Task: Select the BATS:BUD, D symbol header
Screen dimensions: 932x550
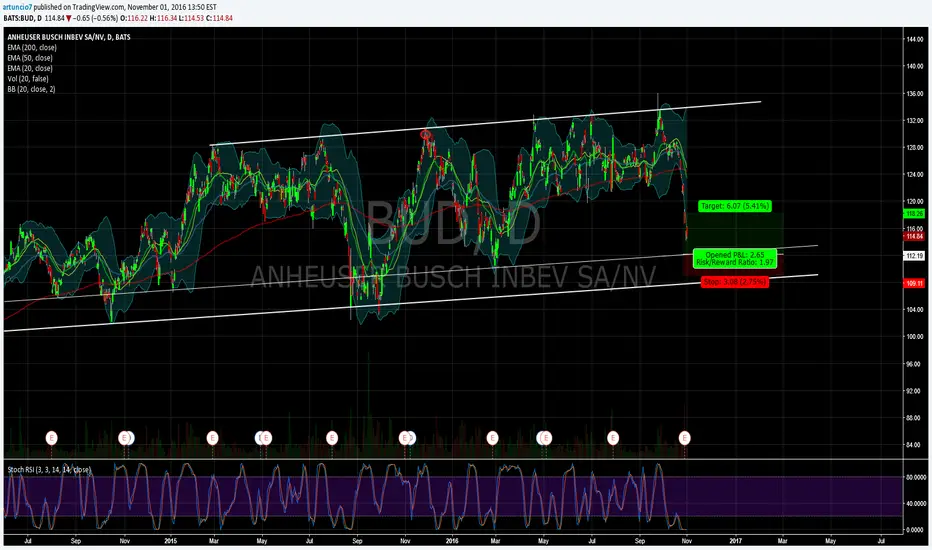Action: pyautogui.click(x=23, y=18)
